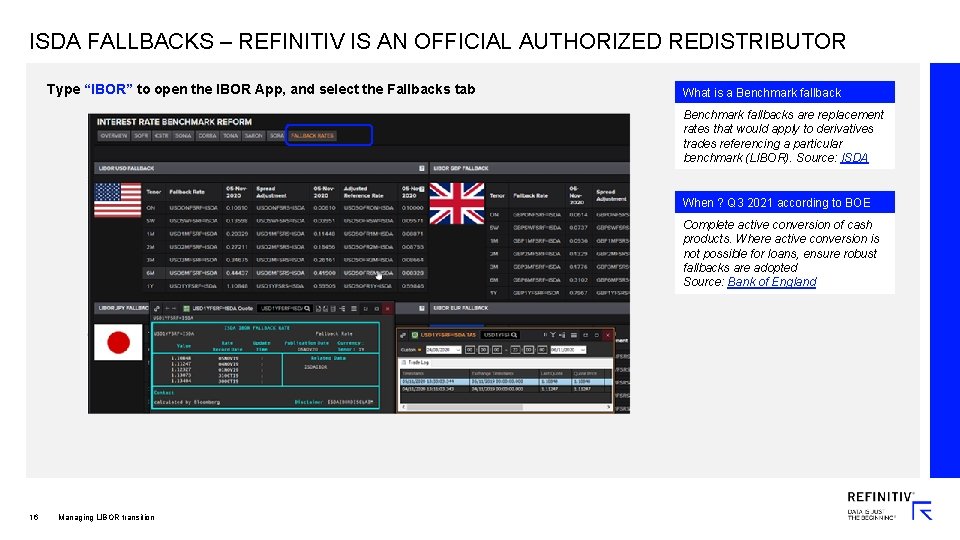The image size is (960, 540).
Task: Click the Adjusted Reference Rate column header
Action: 364,192
